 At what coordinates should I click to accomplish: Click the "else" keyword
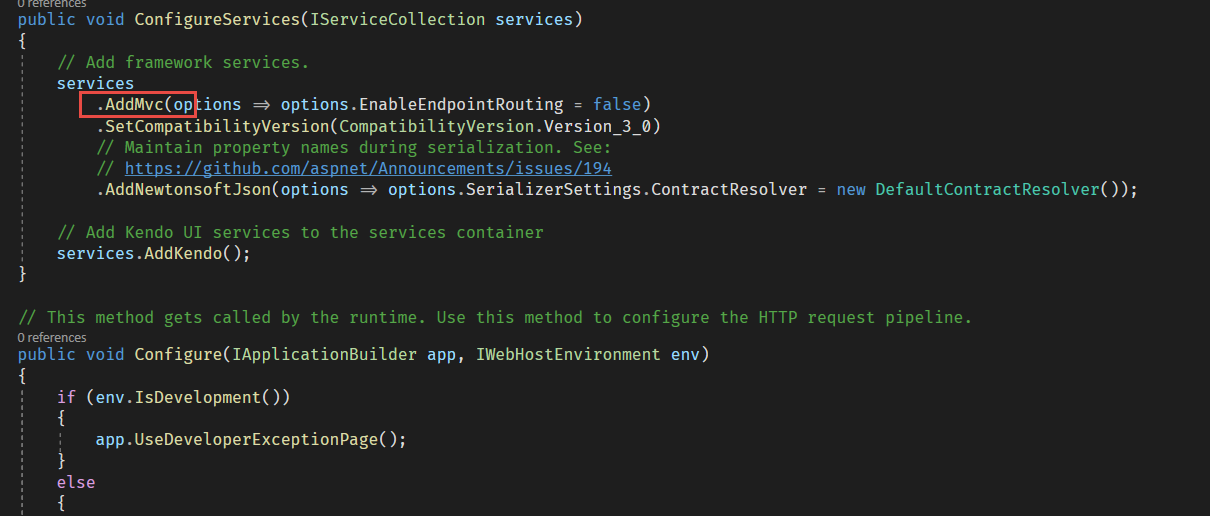[76, 482]
